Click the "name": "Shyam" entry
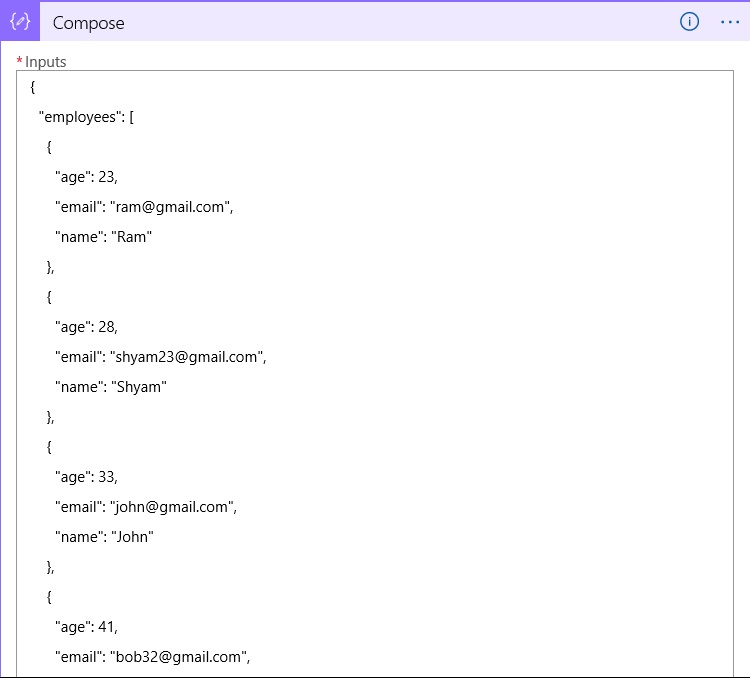750x678 pixels. pos(111,387)
